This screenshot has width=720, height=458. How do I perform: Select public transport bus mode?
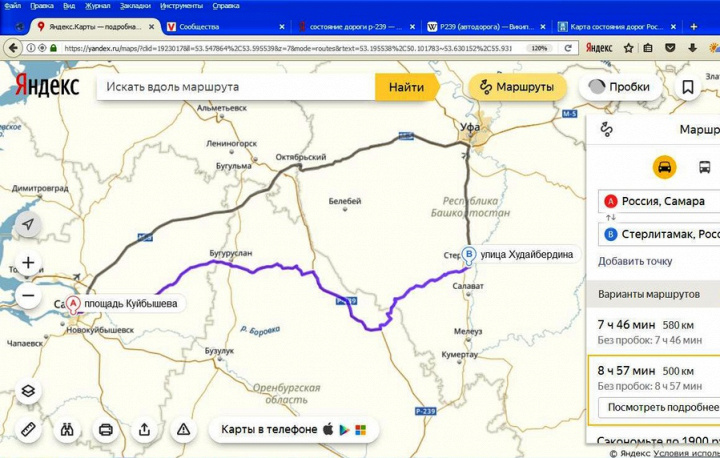pos(704,167)
